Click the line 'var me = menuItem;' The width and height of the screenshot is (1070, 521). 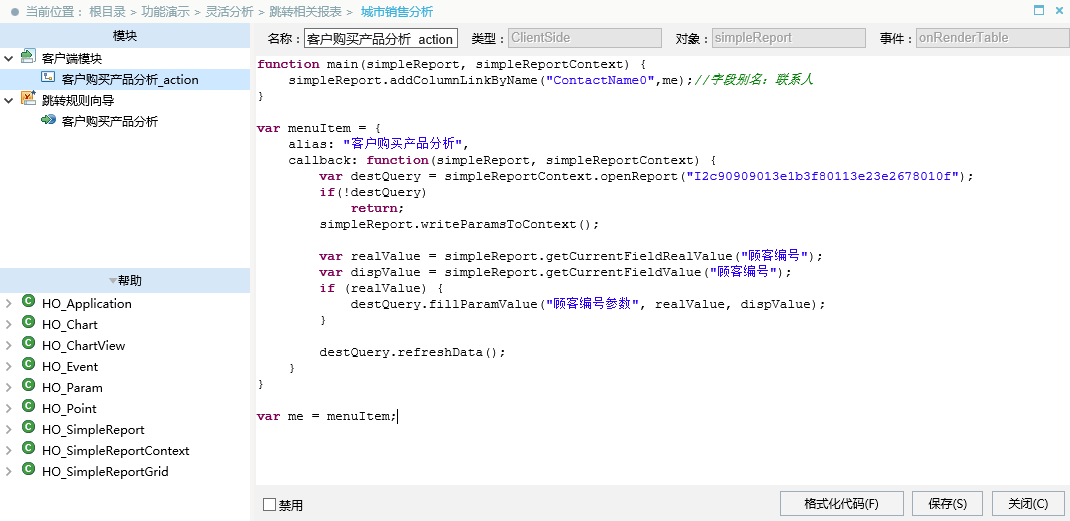coord(326,416)
